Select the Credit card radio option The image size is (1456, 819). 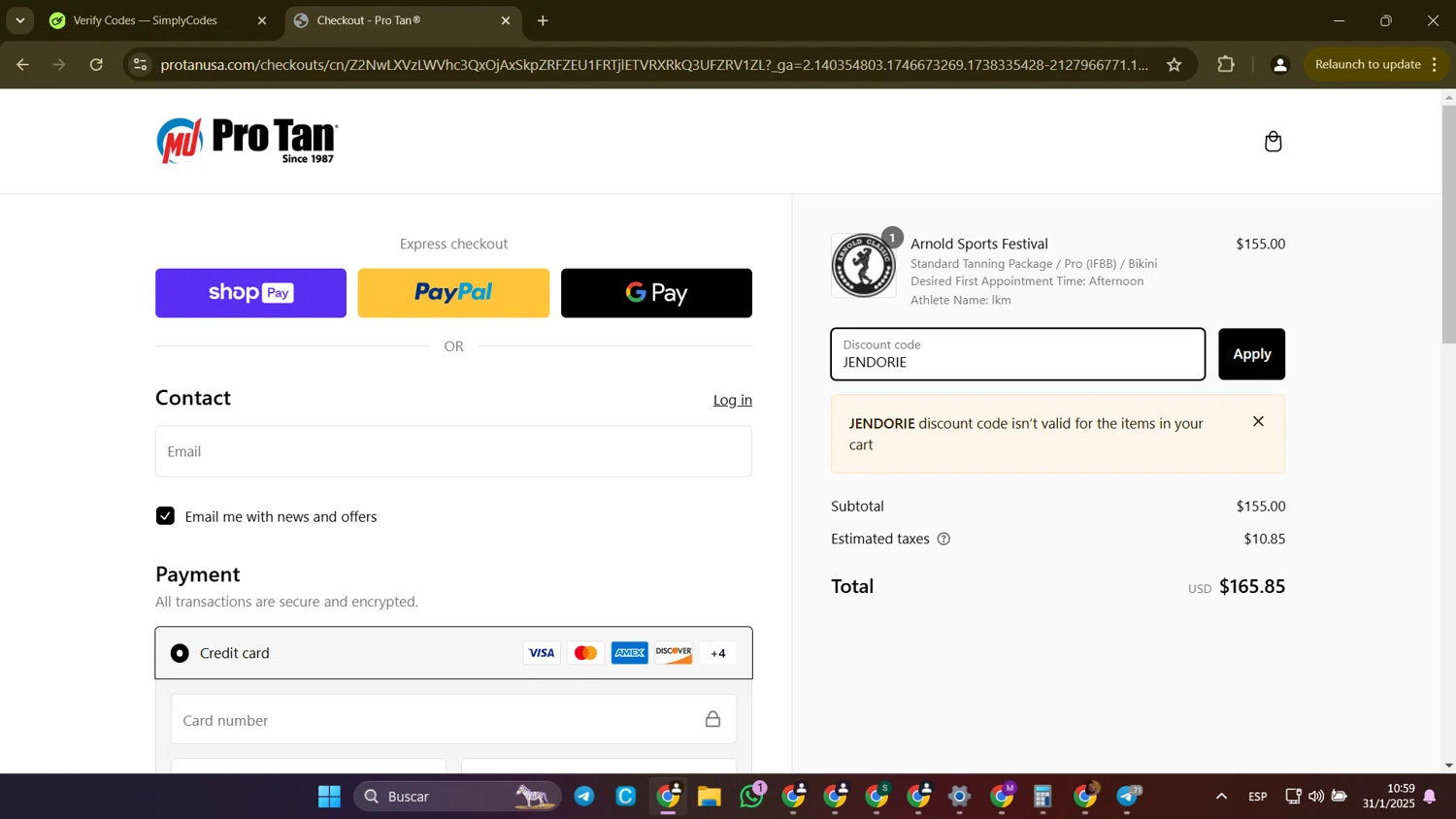[180, 653]
